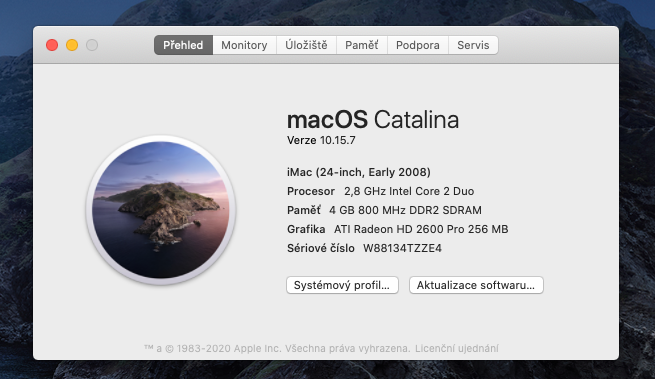Select the Paměť tab
The width and height of the screenshot is (655, 379).
click(x=362, y=45)
